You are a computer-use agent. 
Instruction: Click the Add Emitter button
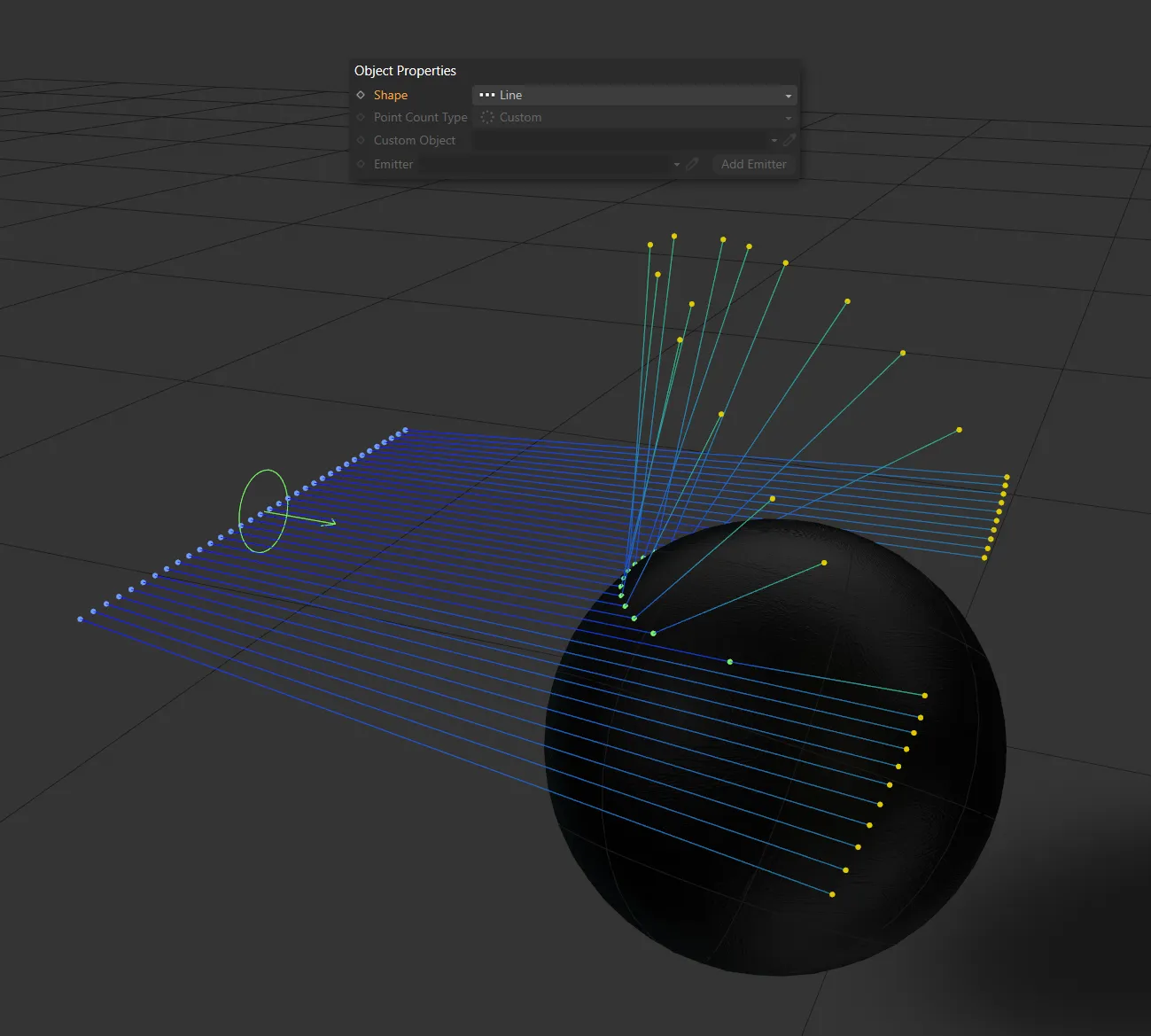click(x=752, y=164)
